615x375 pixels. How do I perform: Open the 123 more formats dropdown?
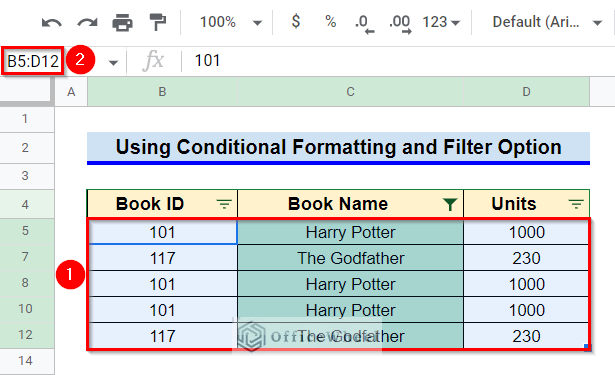tap(441, 22)
